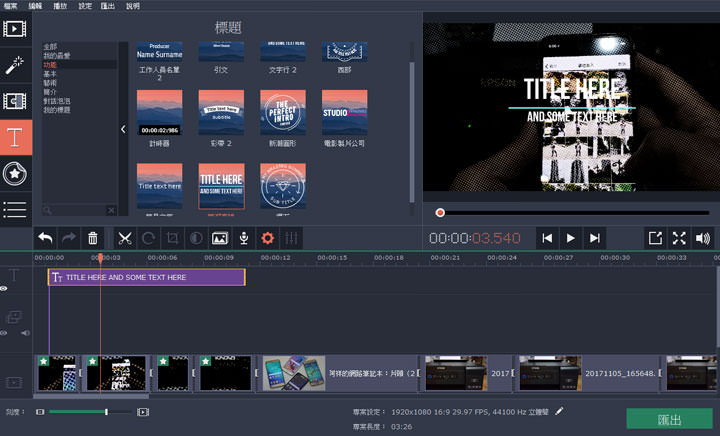Select the 我的標題 category
The width and height of the screenshot is (720, 436).
click(x=57, y=110)
